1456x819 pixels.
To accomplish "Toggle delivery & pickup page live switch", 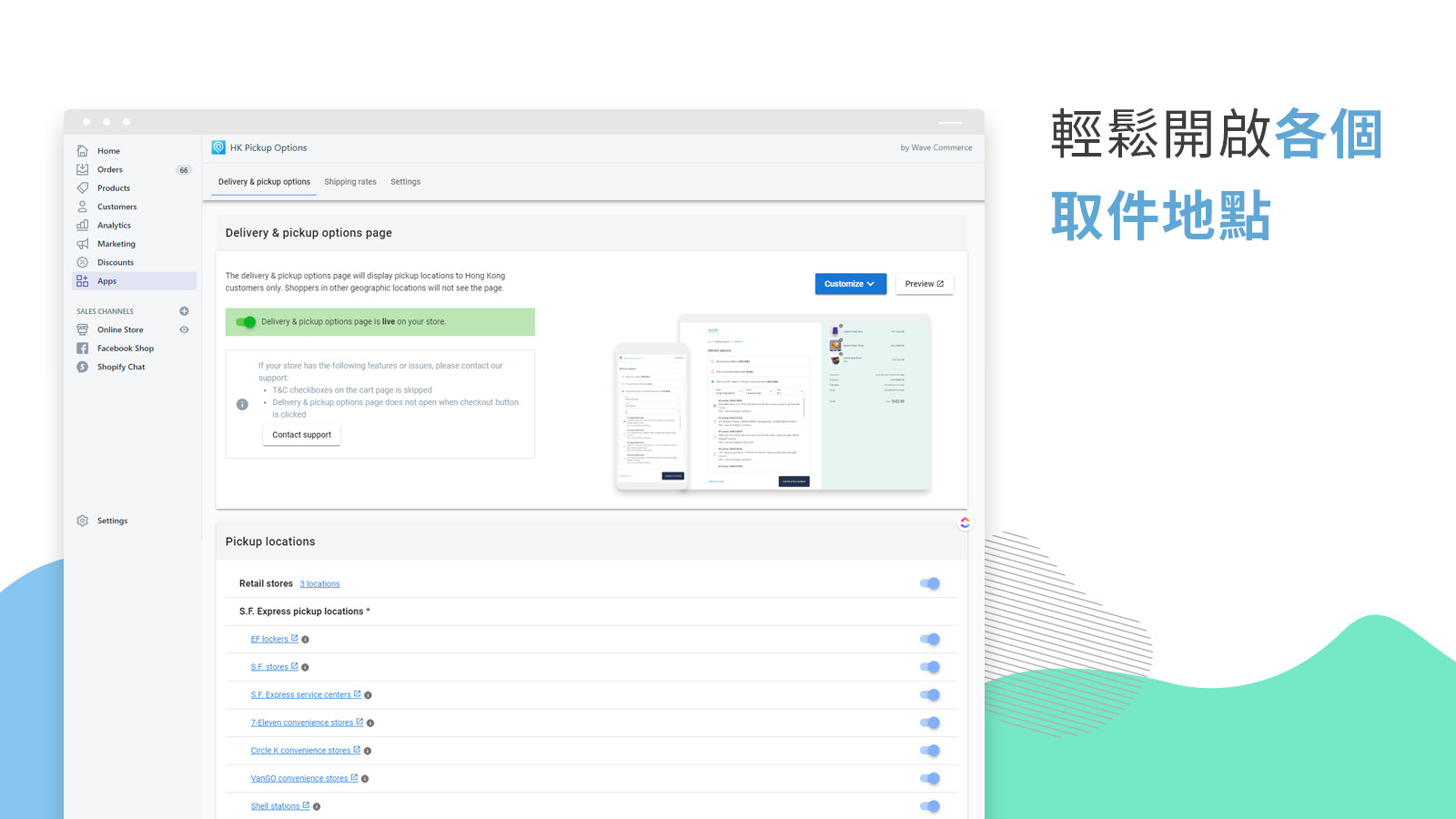I will (246, 322).
